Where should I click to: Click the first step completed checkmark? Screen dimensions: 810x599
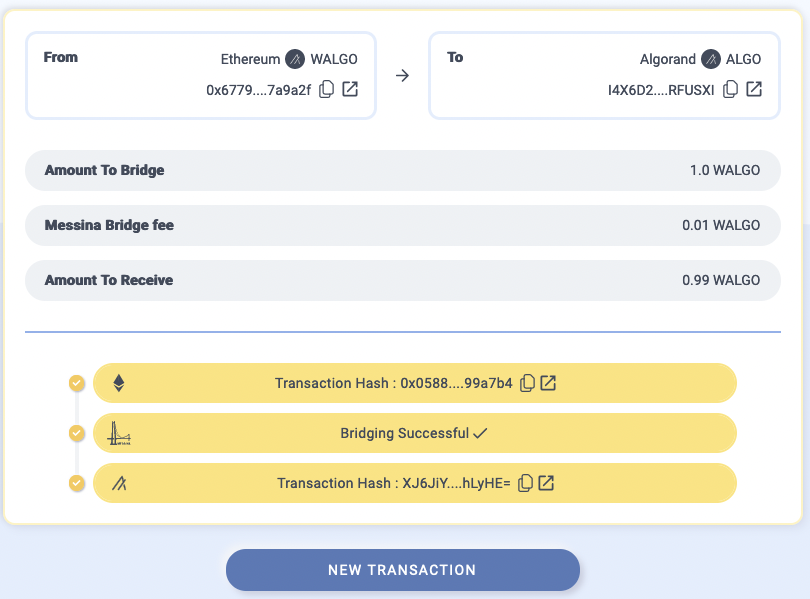77,383
